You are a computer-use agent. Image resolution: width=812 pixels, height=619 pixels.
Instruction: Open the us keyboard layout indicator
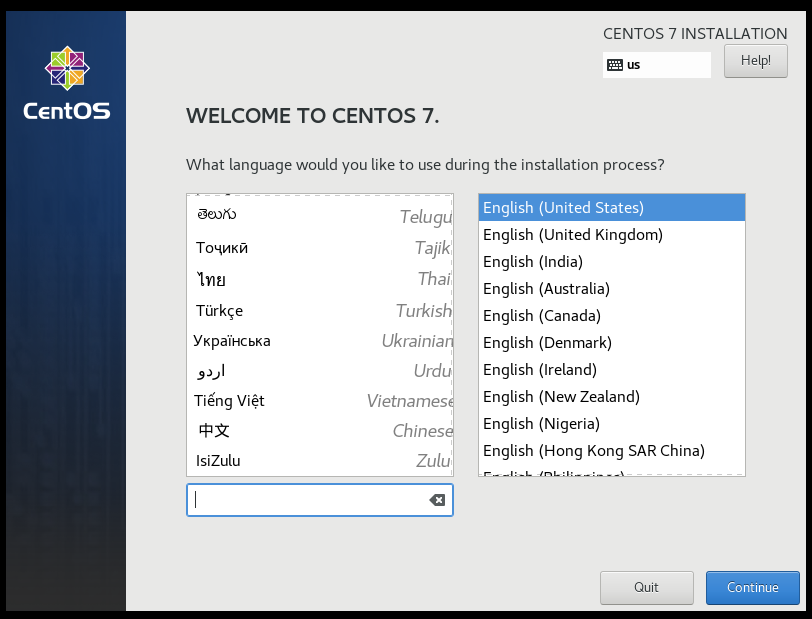point(657,65)
